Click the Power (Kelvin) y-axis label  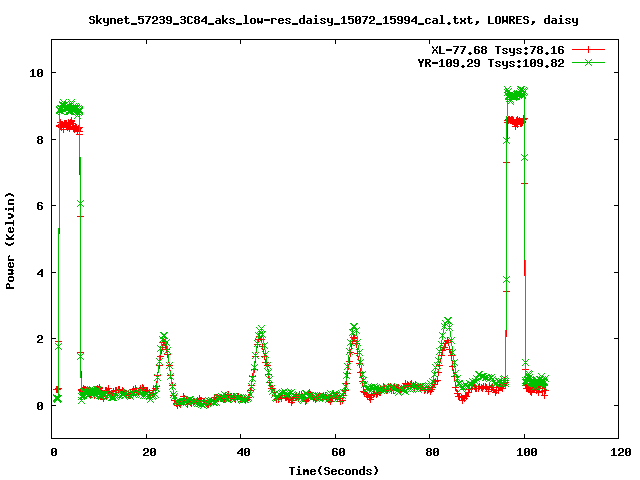coord(10,241)
